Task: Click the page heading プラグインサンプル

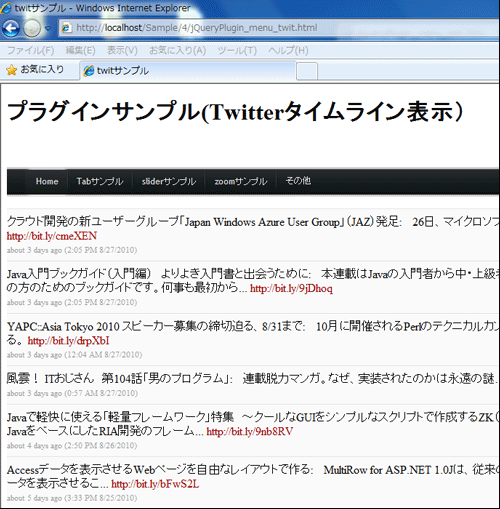Action: click(x=235, y=111)
